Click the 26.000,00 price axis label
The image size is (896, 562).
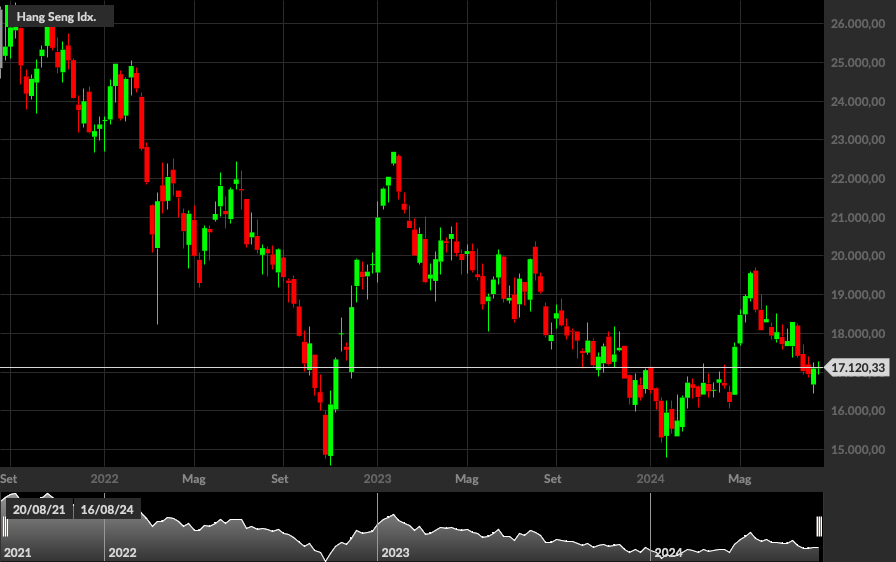(858, 23)
